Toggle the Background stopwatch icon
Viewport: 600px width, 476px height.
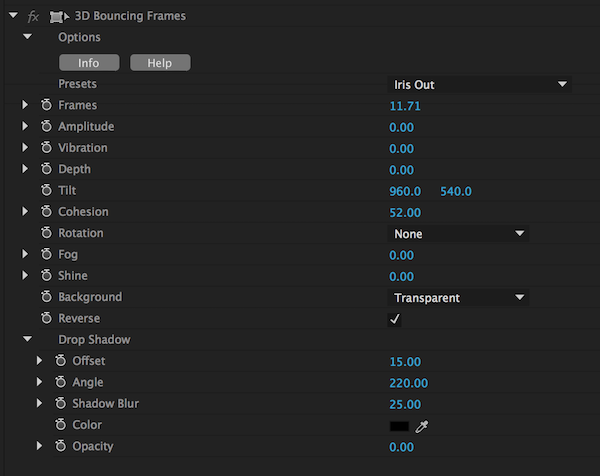pyautogui.click(x=46, y=298)
